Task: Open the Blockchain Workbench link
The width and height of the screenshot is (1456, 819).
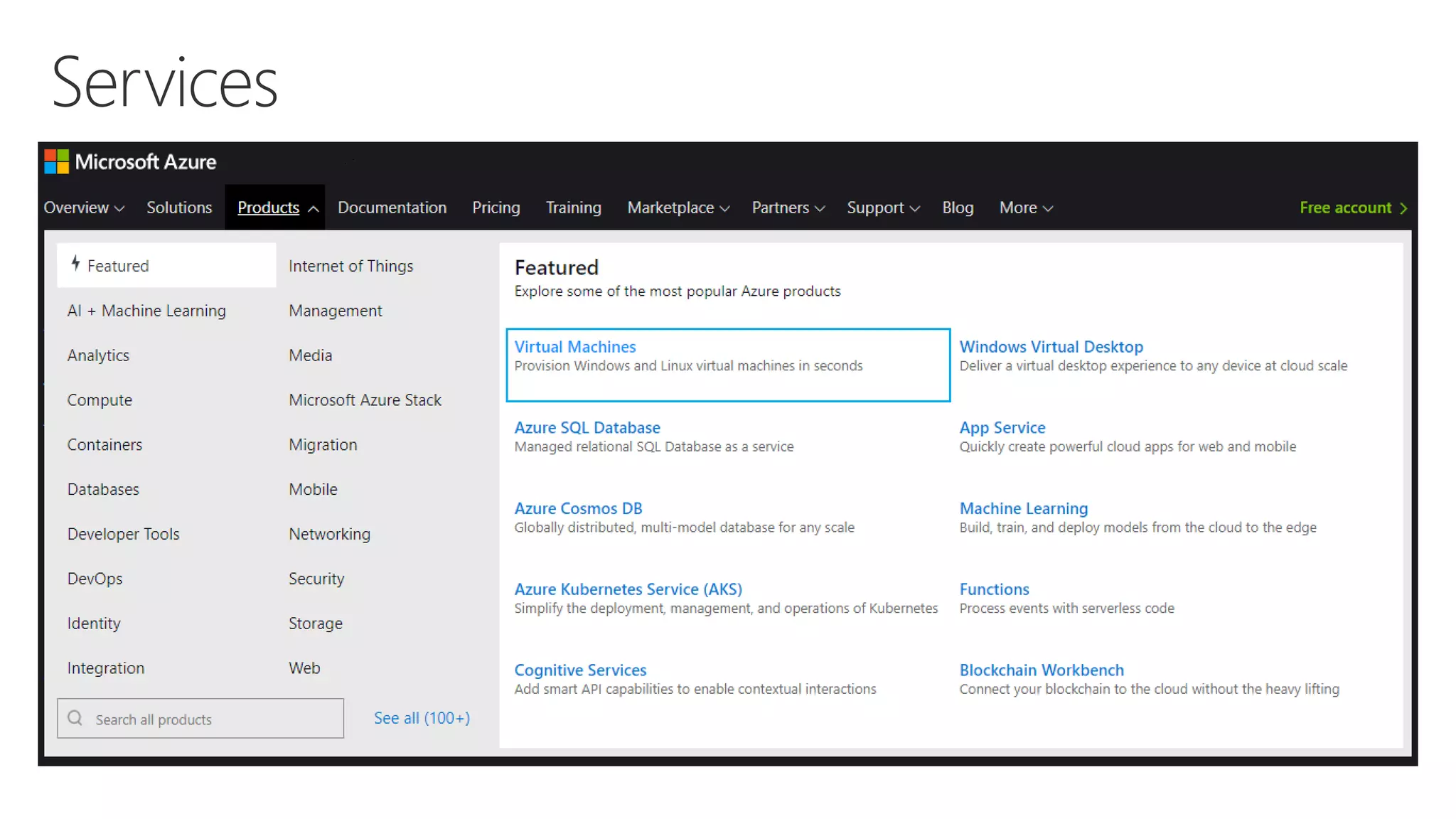Action: [x=1041, y=670]
